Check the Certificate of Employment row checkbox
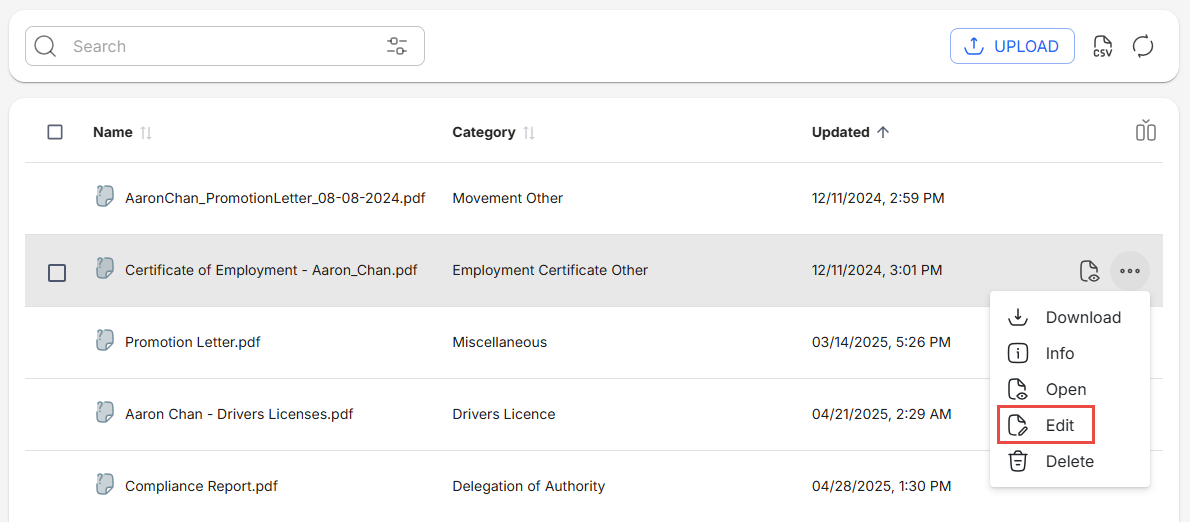 pos(57,272)
